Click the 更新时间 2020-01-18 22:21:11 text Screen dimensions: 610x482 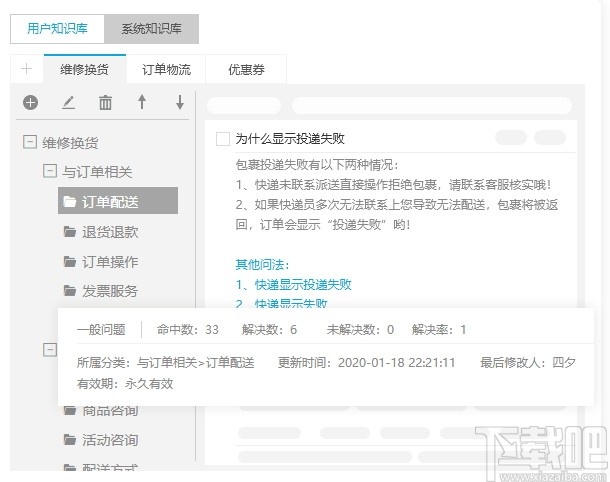[366, 363]
